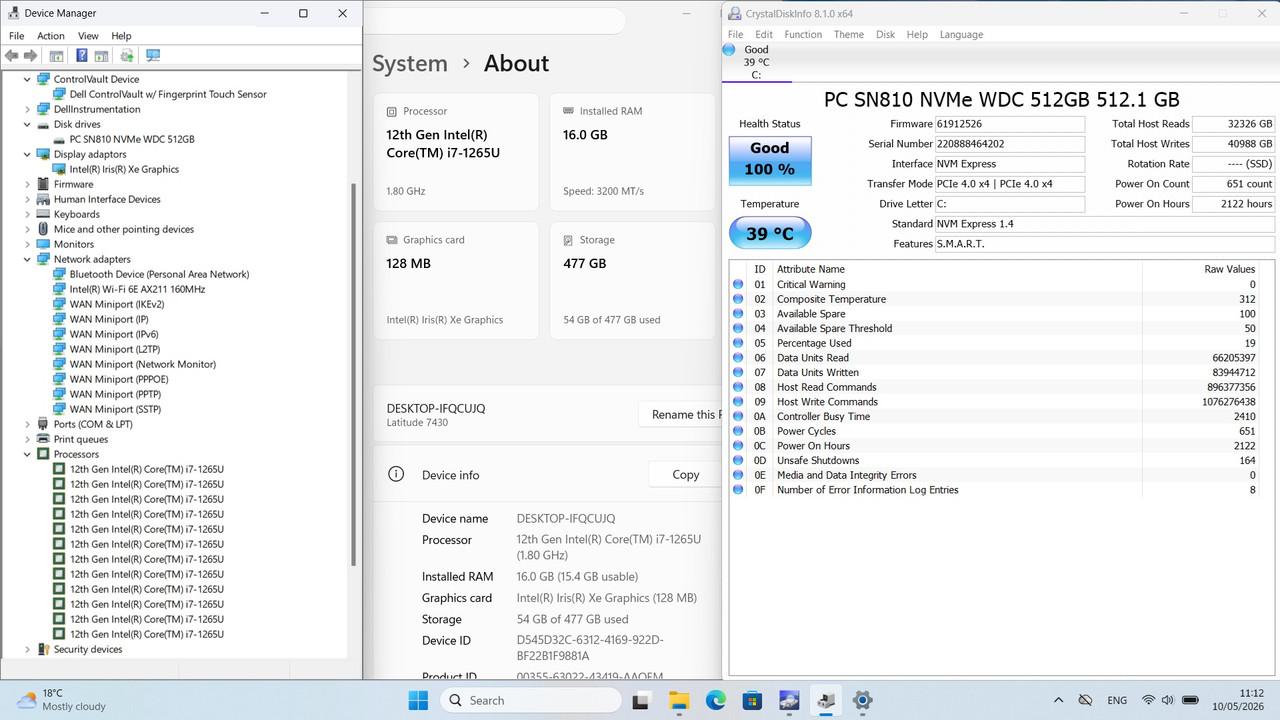1280x720 pixels.
Task: Click the Forward arrow in Device Manager toolbar
Action: [31, 56]
